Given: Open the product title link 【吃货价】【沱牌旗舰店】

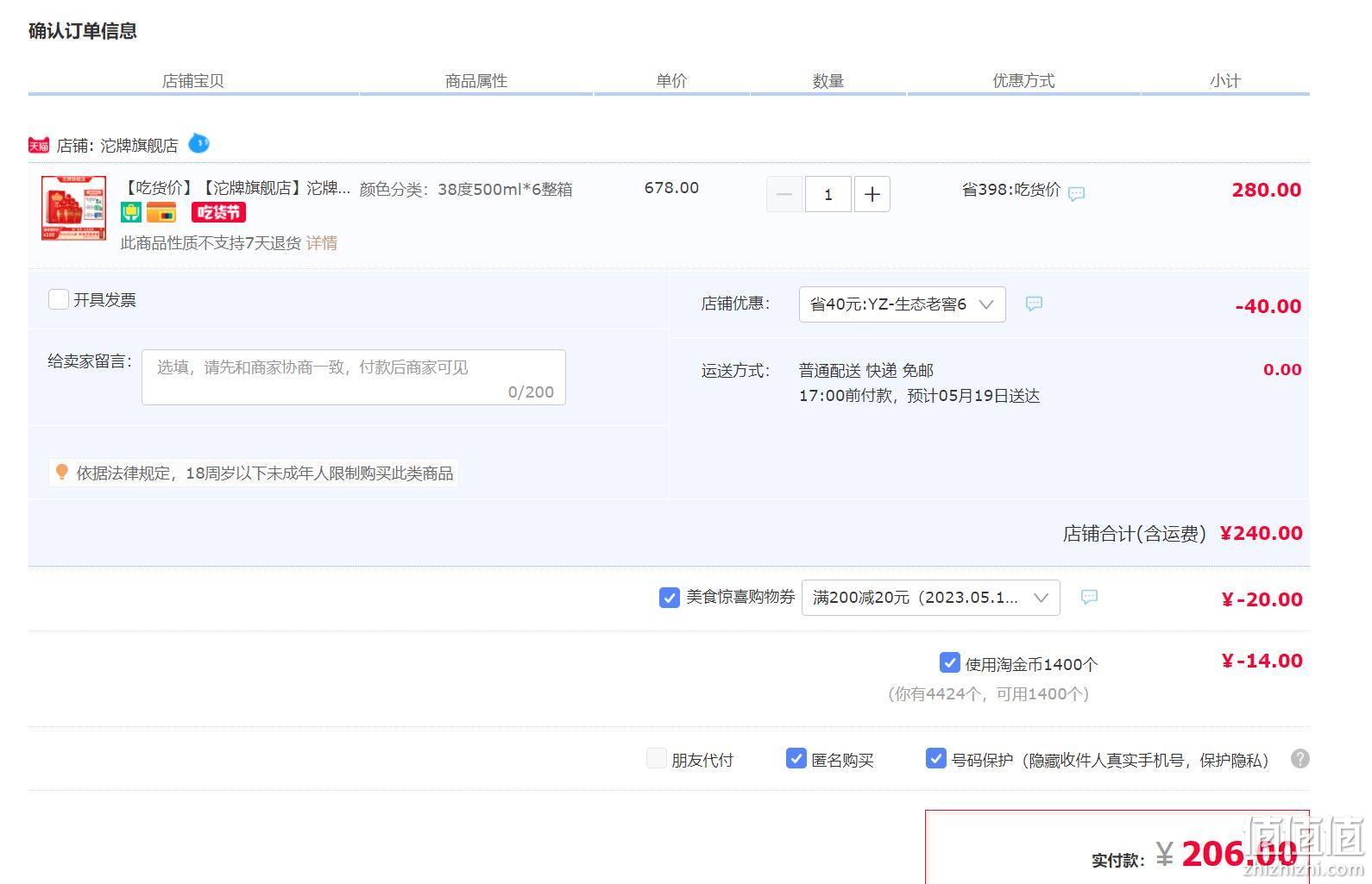Looking at the screenshot, I should coord(236,188).
